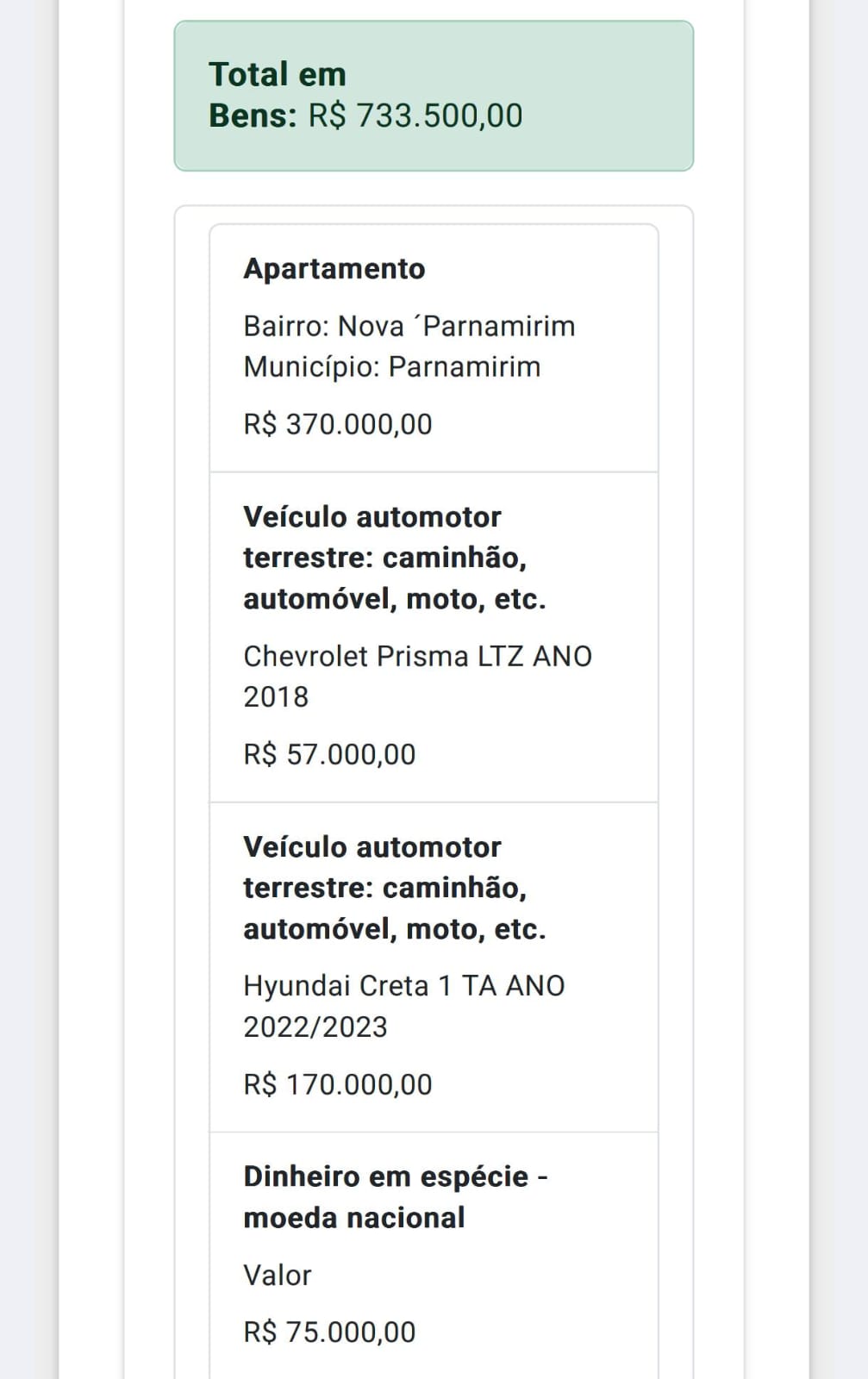Select the R$ 170.000,00 vehicle value

pos(337,1084)
